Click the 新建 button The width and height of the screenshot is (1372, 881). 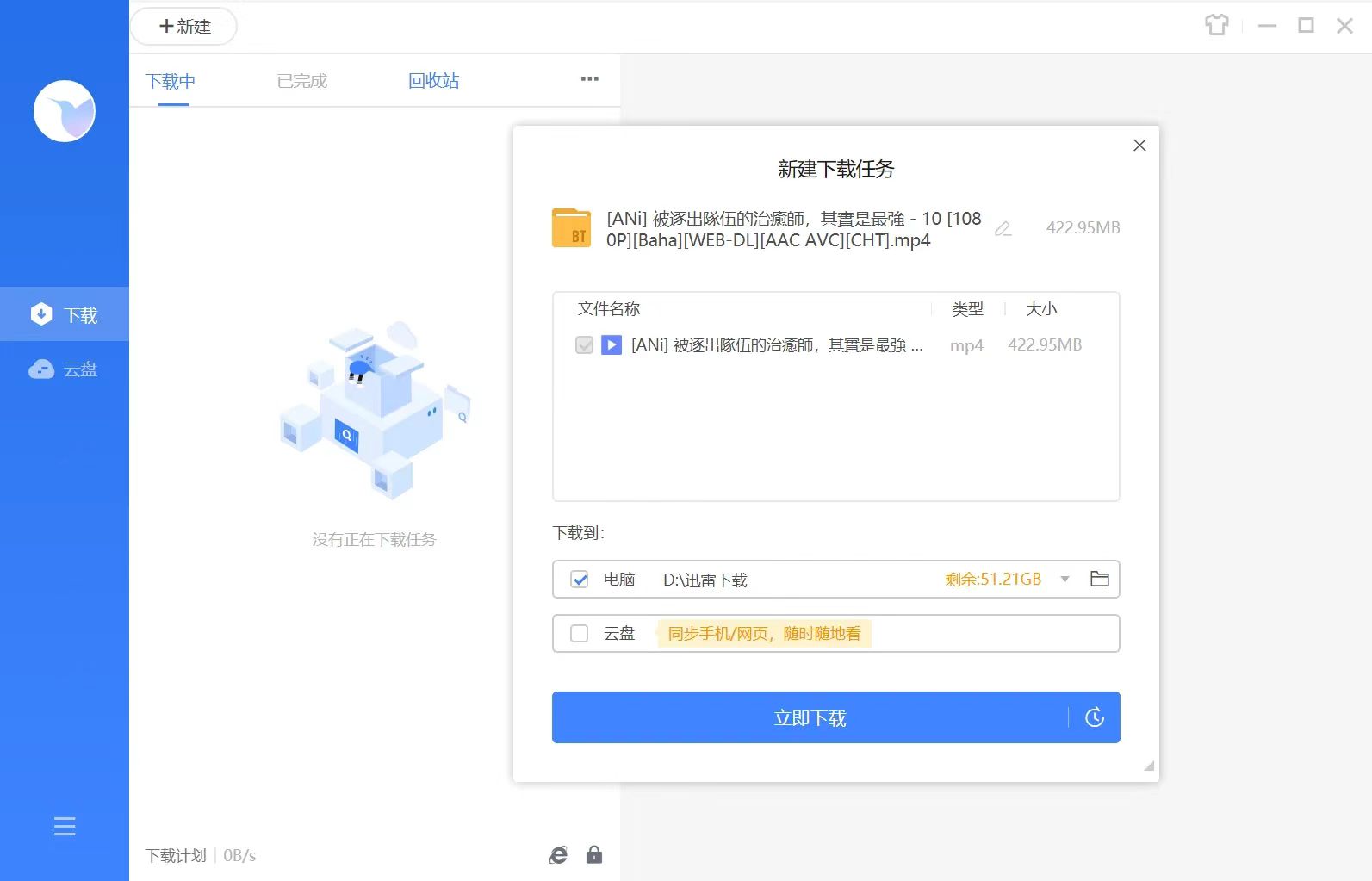tap(184, 27)
